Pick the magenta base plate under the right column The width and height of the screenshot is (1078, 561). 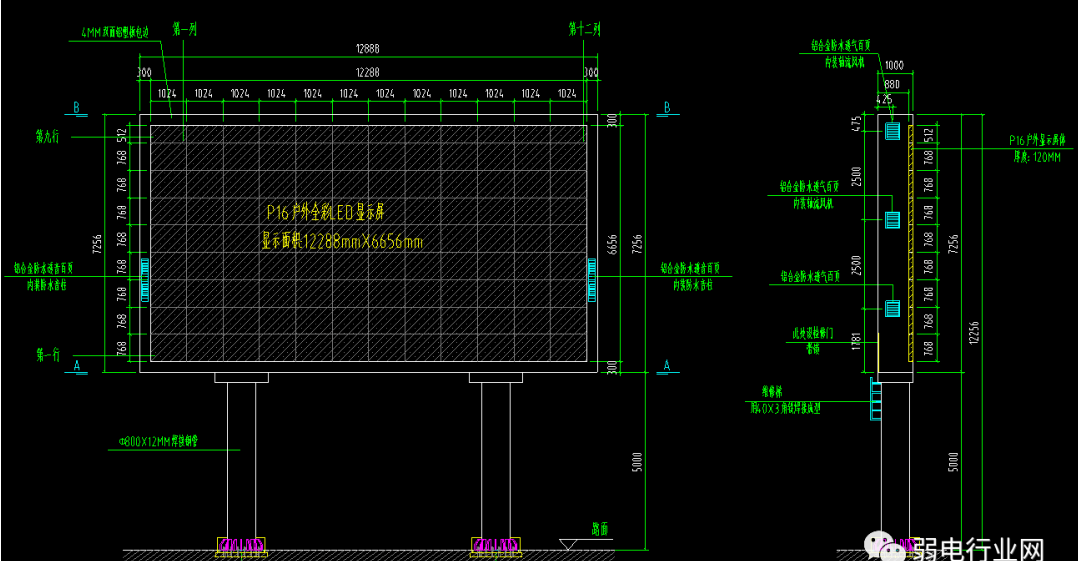[x=496, y=545]
